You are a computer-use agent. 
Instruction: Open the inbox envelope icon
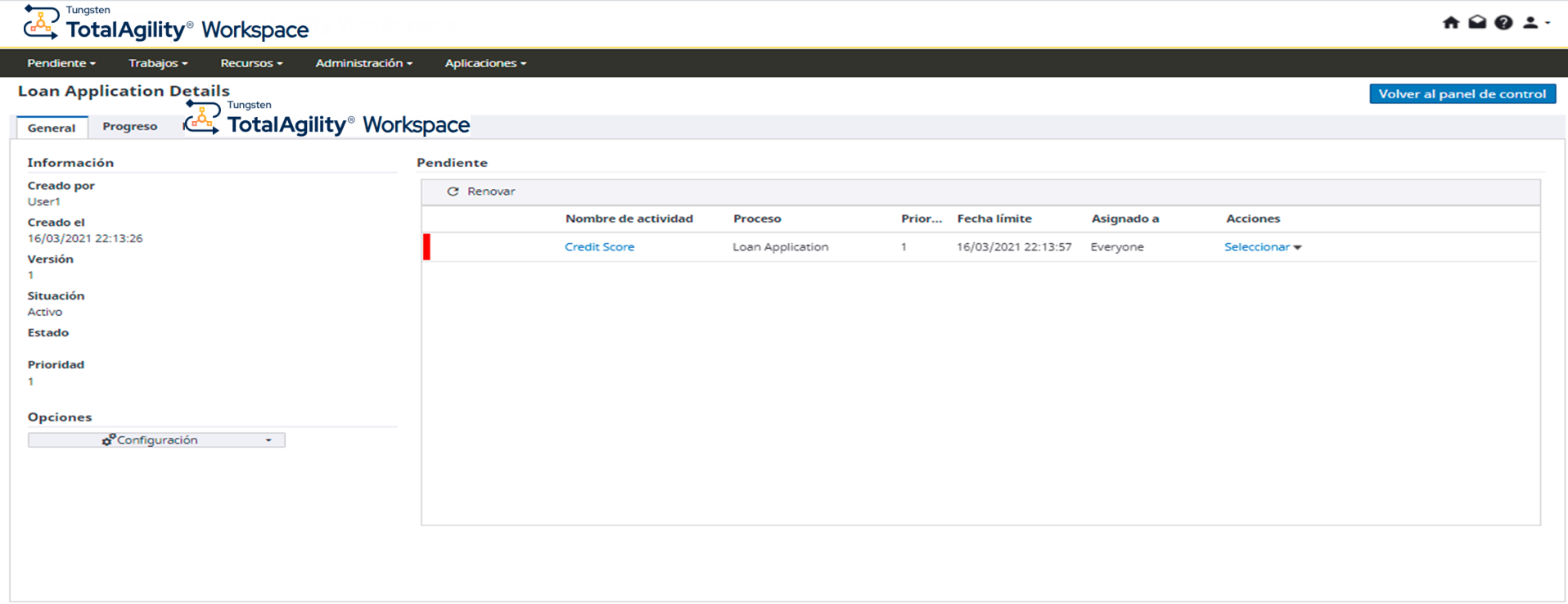(x=1477, y=23)
